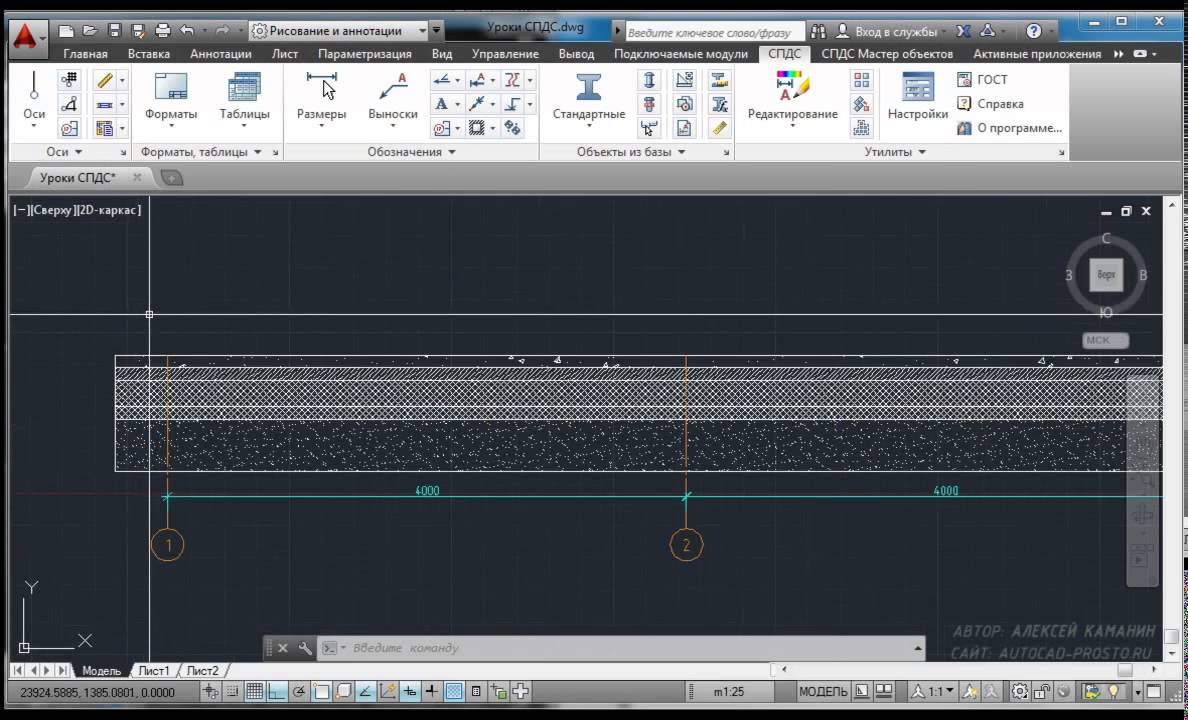Open the Оси axis tool
This screenshot has height=720, width=1188.
pos(33,97)
